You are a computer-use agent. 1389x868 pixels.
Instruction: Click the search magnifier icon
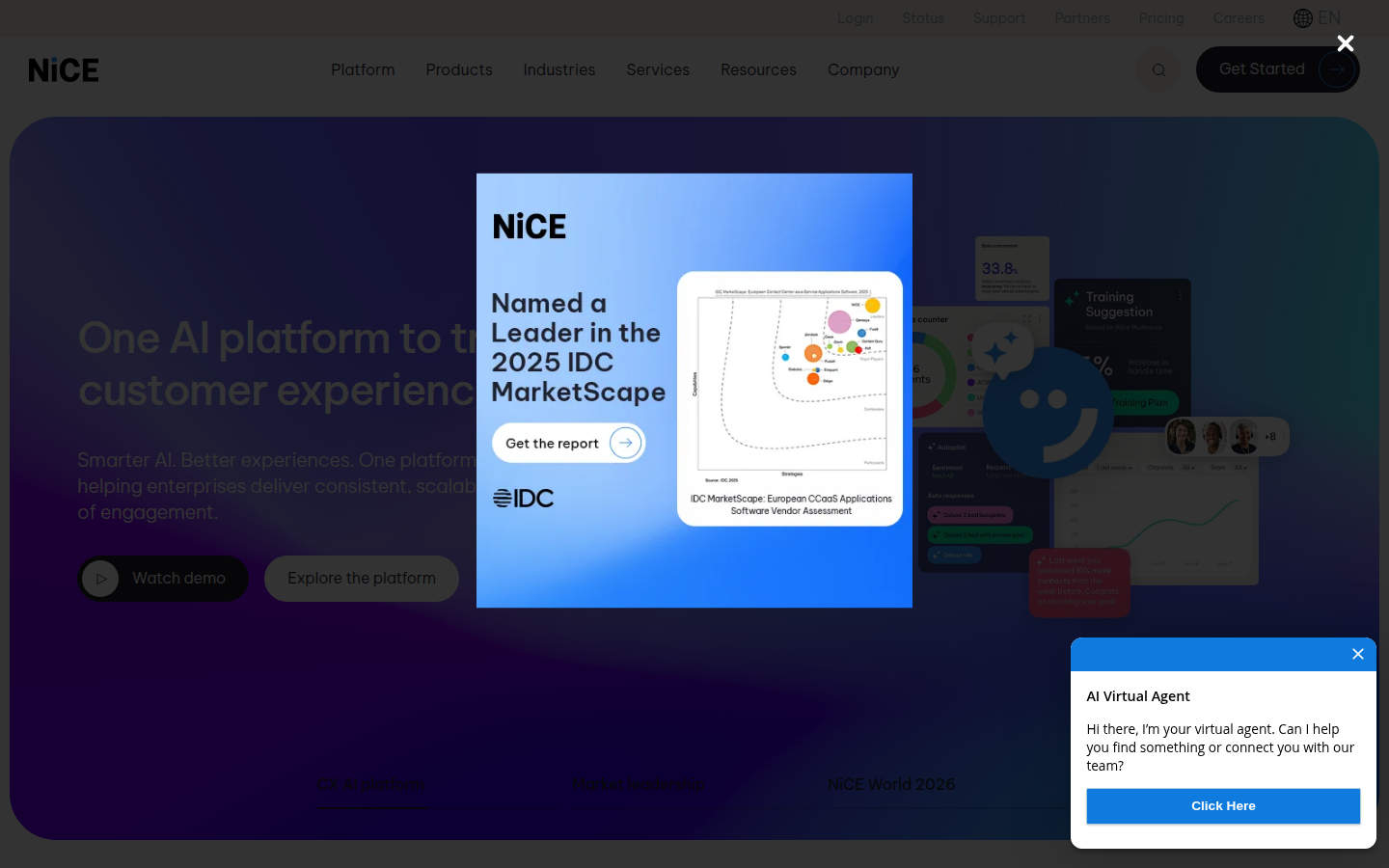pos(1158,69)
